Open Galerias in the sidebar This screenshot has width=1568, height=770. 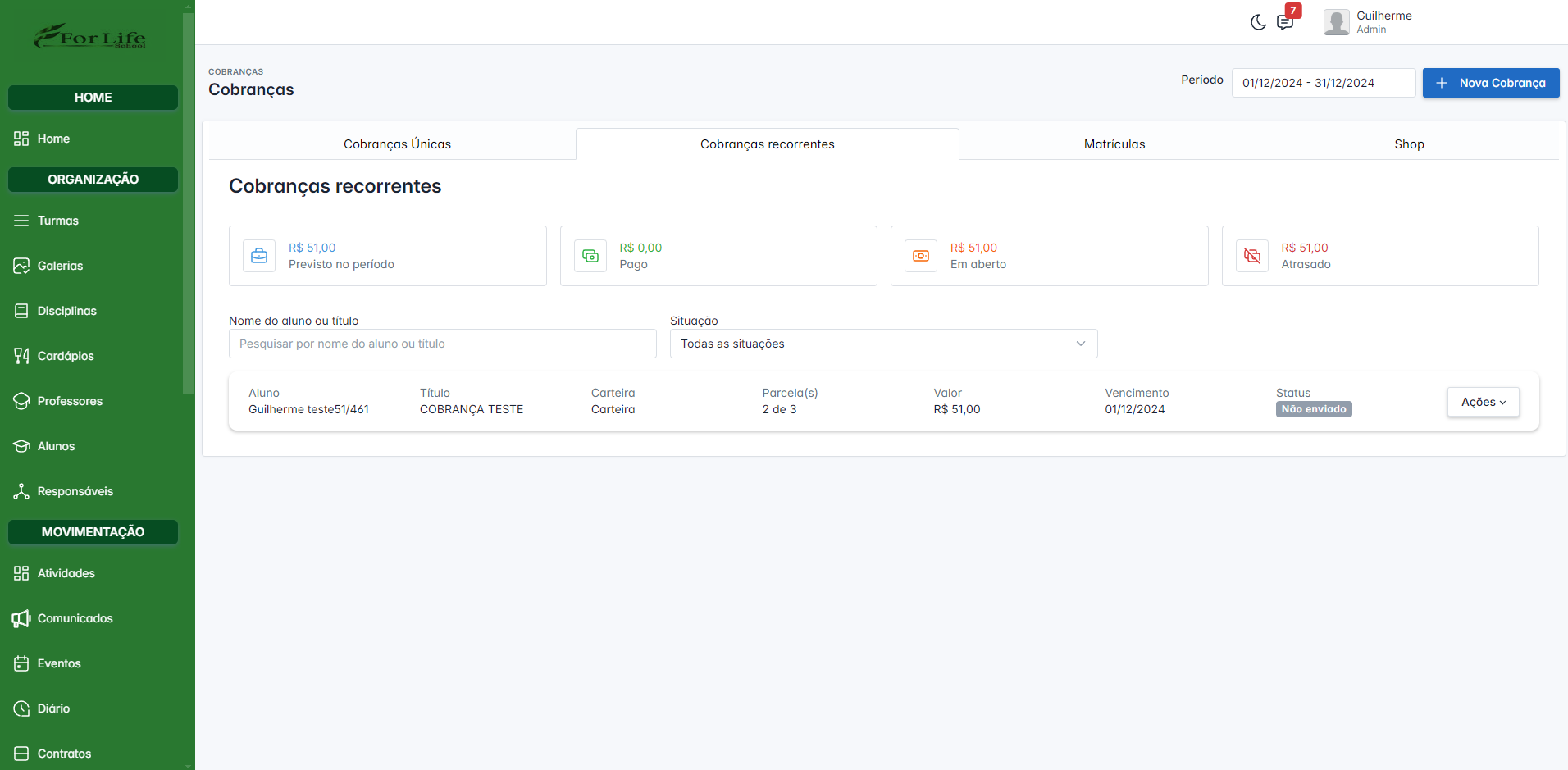[60, 266]
